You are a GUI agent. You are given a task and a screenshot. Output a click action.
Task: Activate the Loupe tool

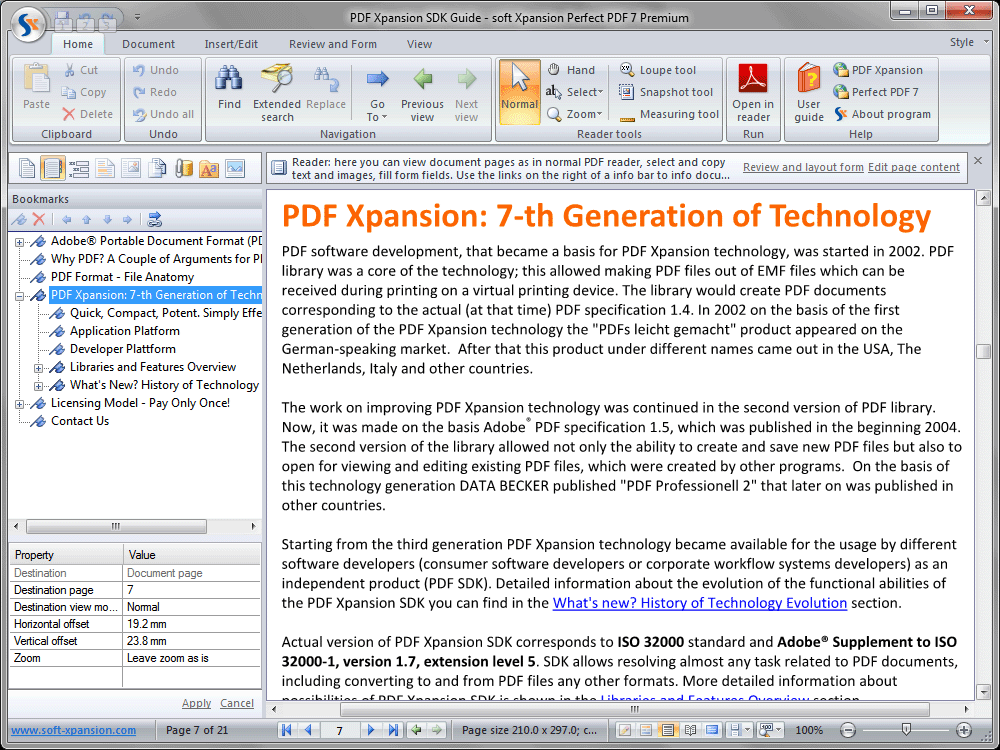click(x=658, y=70)
